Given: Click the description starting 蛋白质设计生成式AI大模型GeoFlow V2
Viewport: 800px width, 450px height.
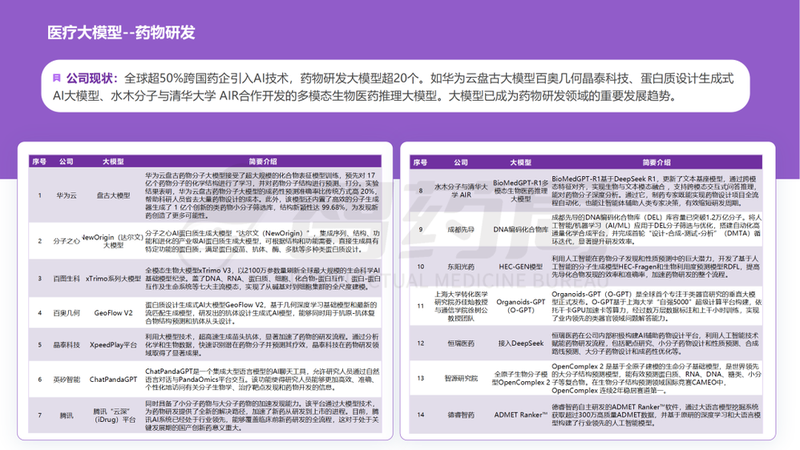Looking at the screenshot, I should [262, 313].
